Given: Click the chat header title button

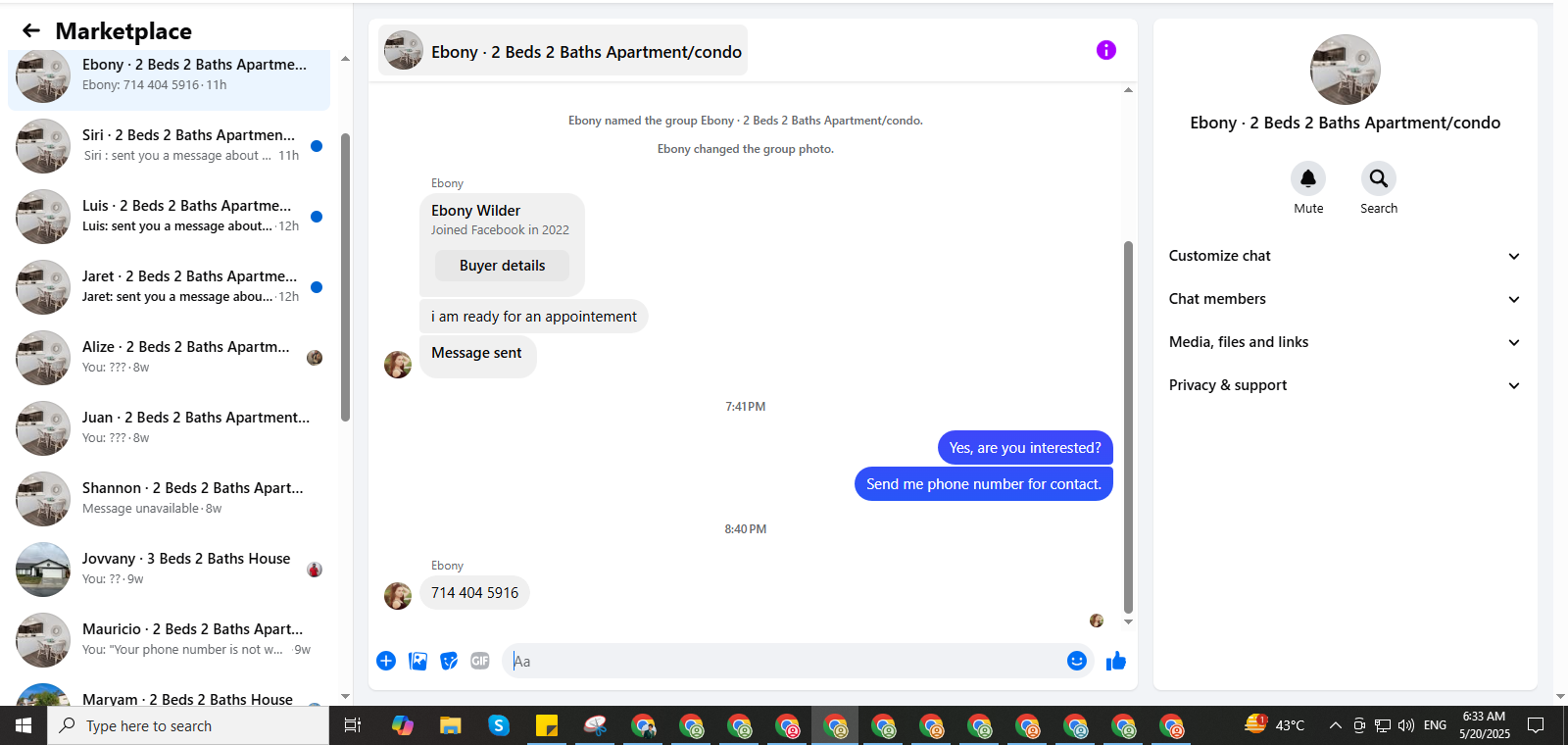Looking at the screenshot, I should (563, 51).
